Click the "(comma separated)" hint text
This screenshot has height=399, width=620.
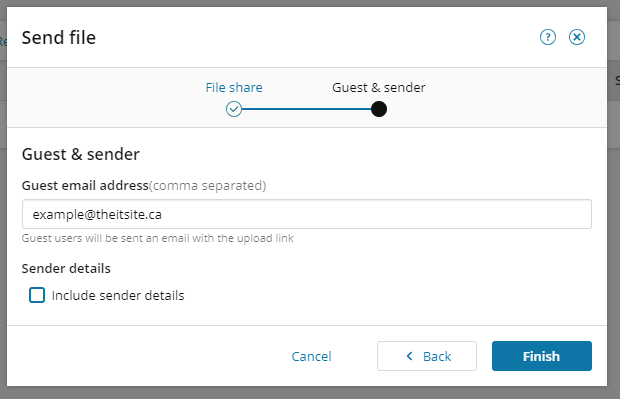click(x=208, y=185)
